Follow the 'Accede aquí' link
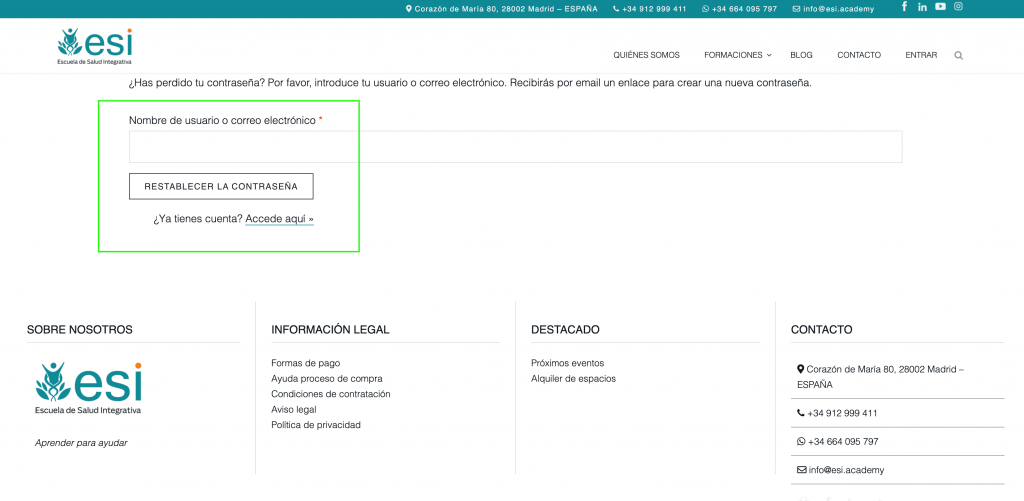Screen dimensions: 1024x501 click(279, 218)
